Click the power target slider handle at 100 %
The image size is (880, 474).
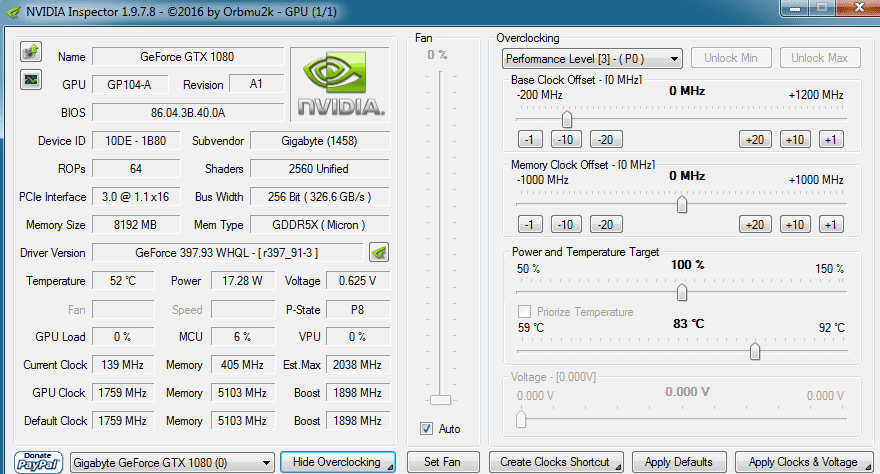tap(682, 292)
